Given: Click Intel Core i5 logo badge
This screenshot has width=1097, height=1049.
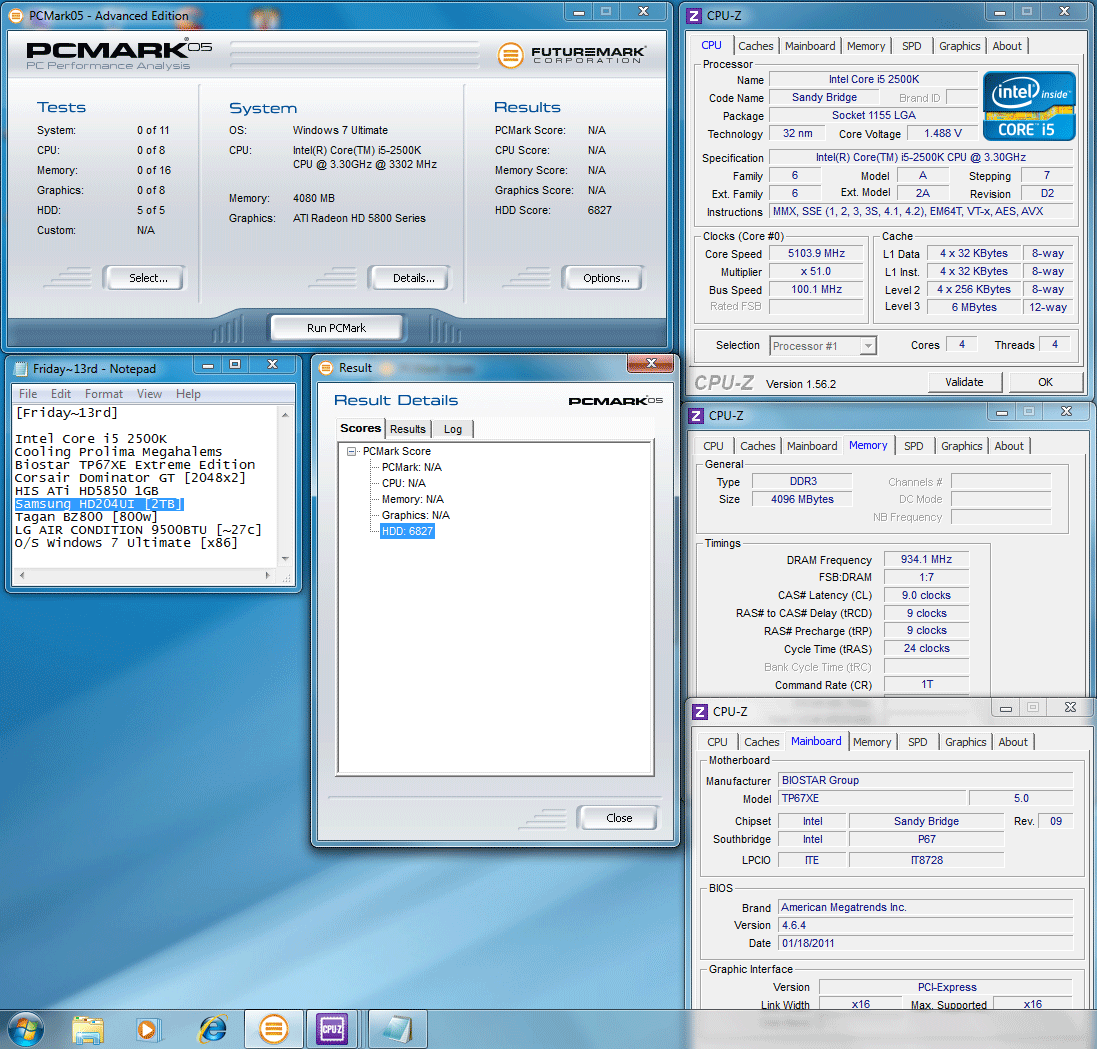Looking at the screenshot, I should (x=1029, y=105).
